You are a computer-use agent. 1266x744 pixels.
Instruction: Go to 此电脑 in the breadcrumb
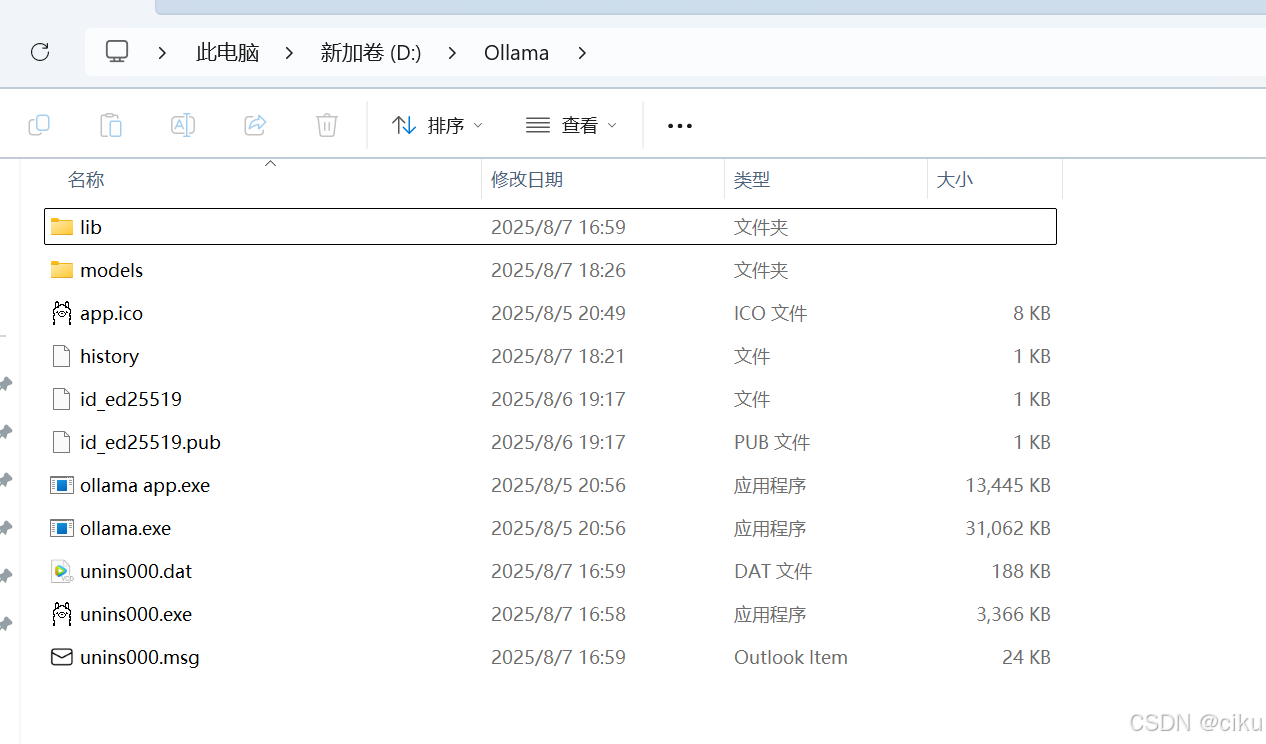(228, 52)
